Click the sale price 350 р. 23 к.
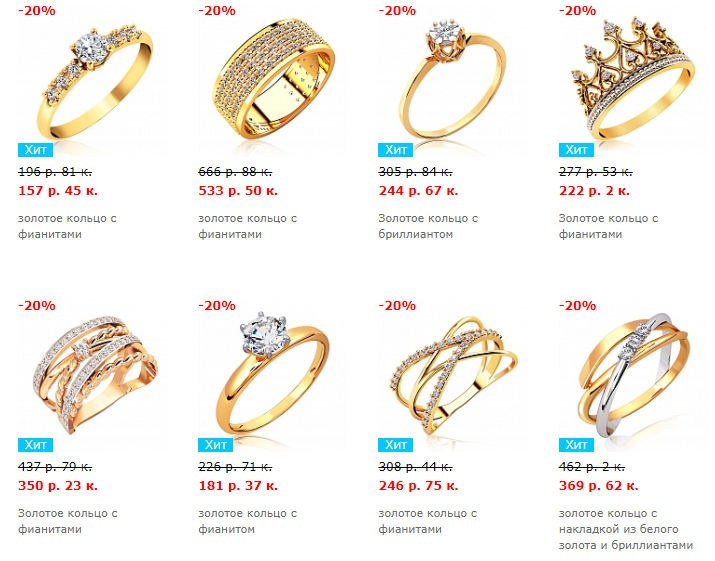The image size is (715, 561). 58,486
